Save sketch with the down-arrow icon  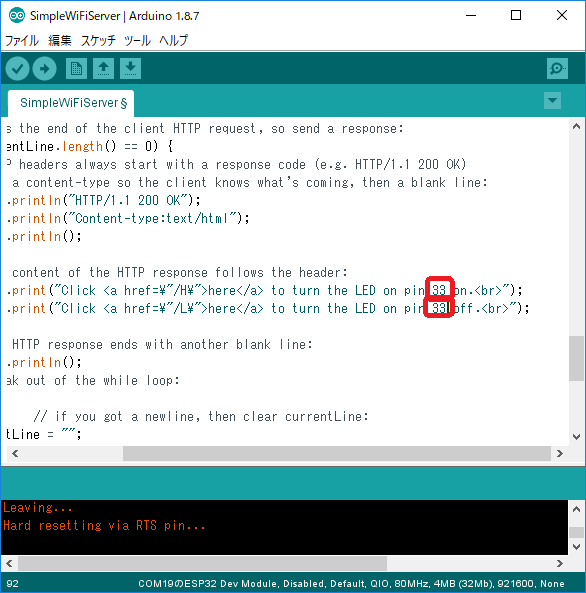tap(131, 68)
